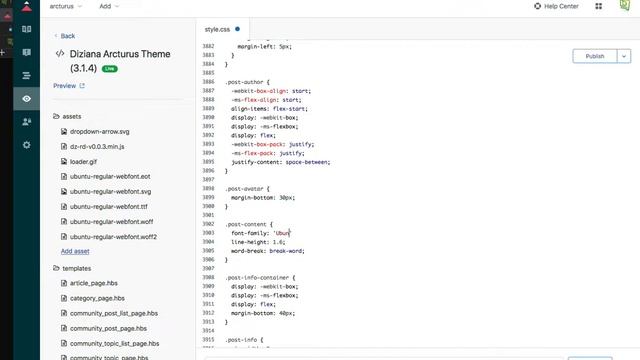Click the line-height: 1.6 line
Screen dimensions: 640x360
258,242
